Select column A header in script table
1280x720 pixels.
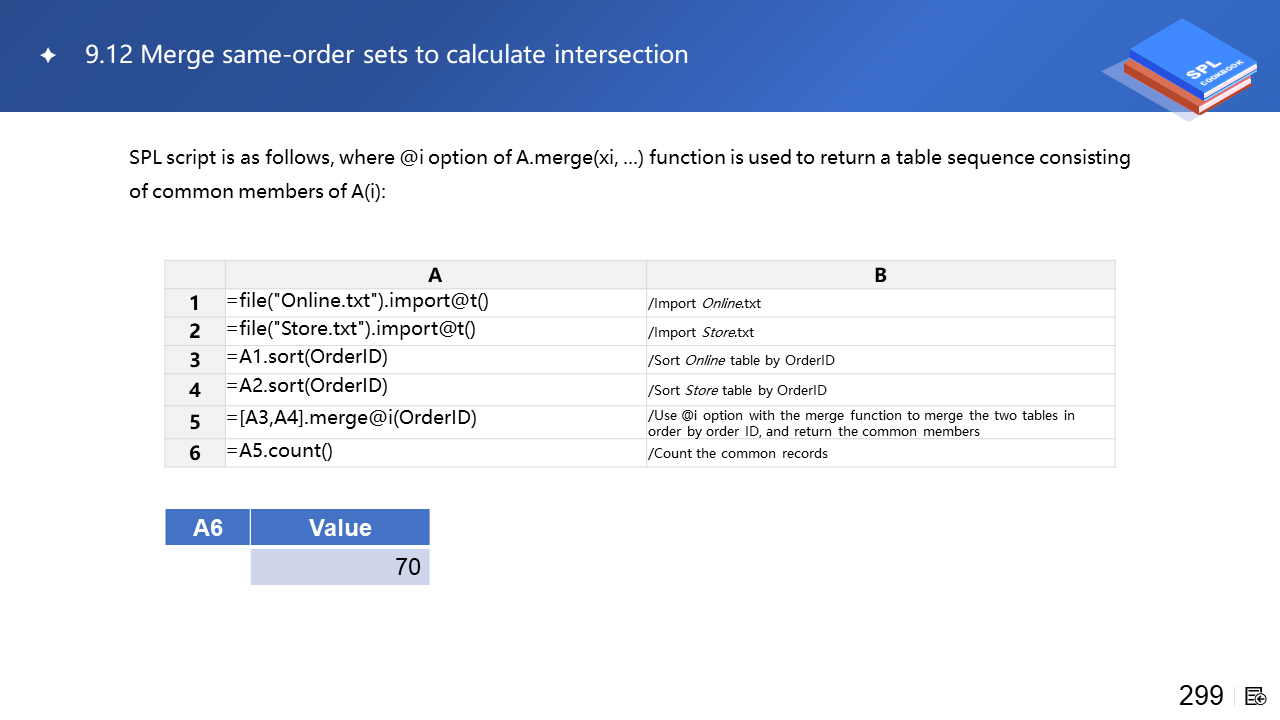coord(435,275)
